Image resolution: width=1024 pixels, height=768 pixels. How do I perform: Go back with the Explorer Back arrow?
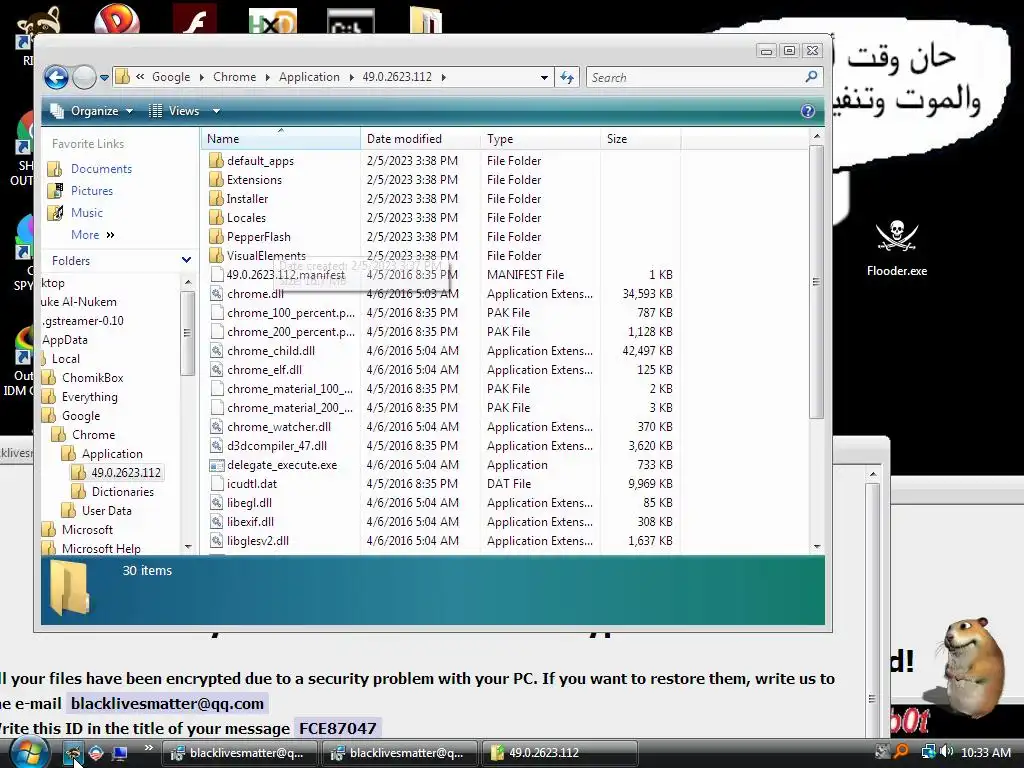click(x=57, y=78)
